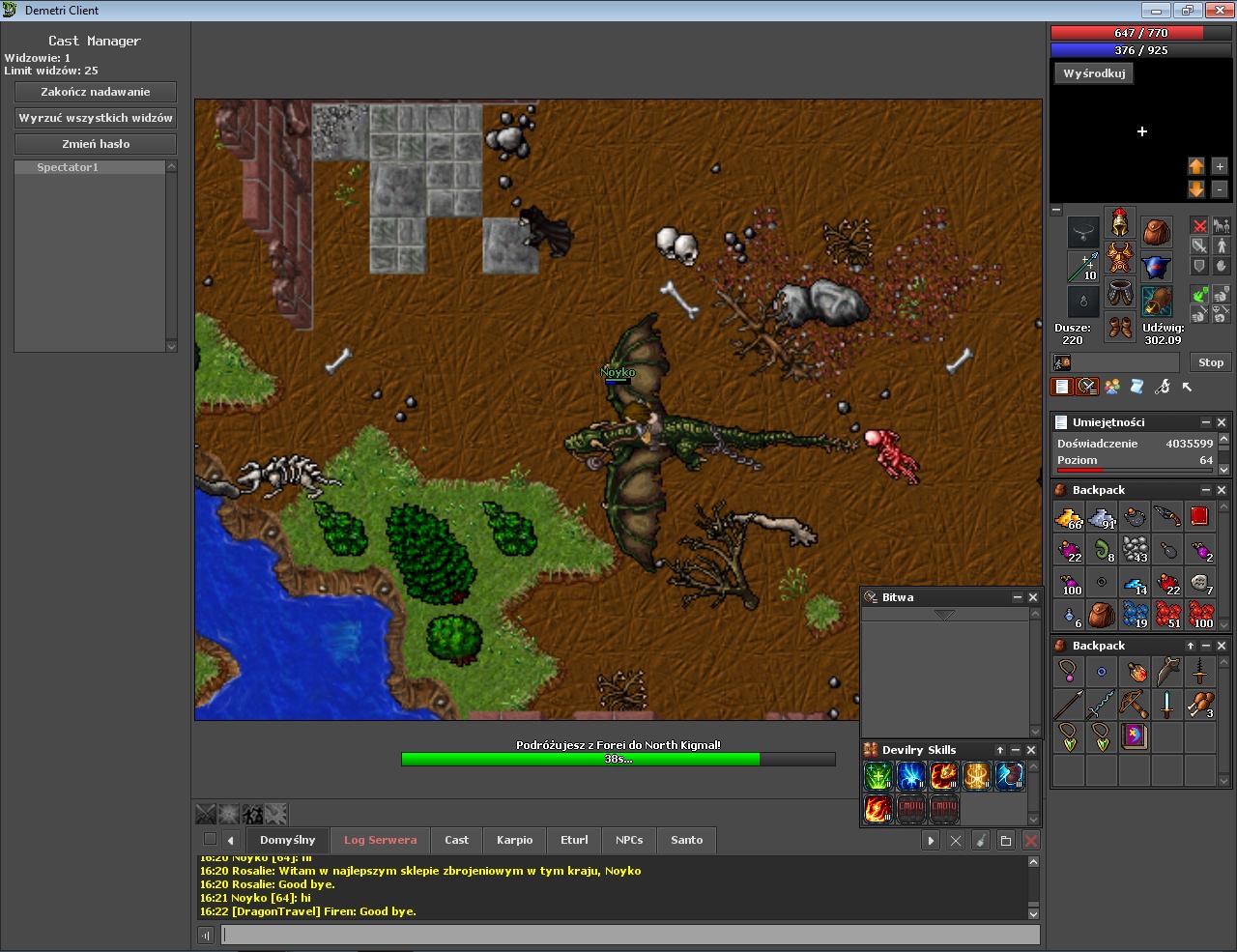The image size is (1237, 952).
Task: Click the spear weapon slot
Action: click(x=1083, y=267)
